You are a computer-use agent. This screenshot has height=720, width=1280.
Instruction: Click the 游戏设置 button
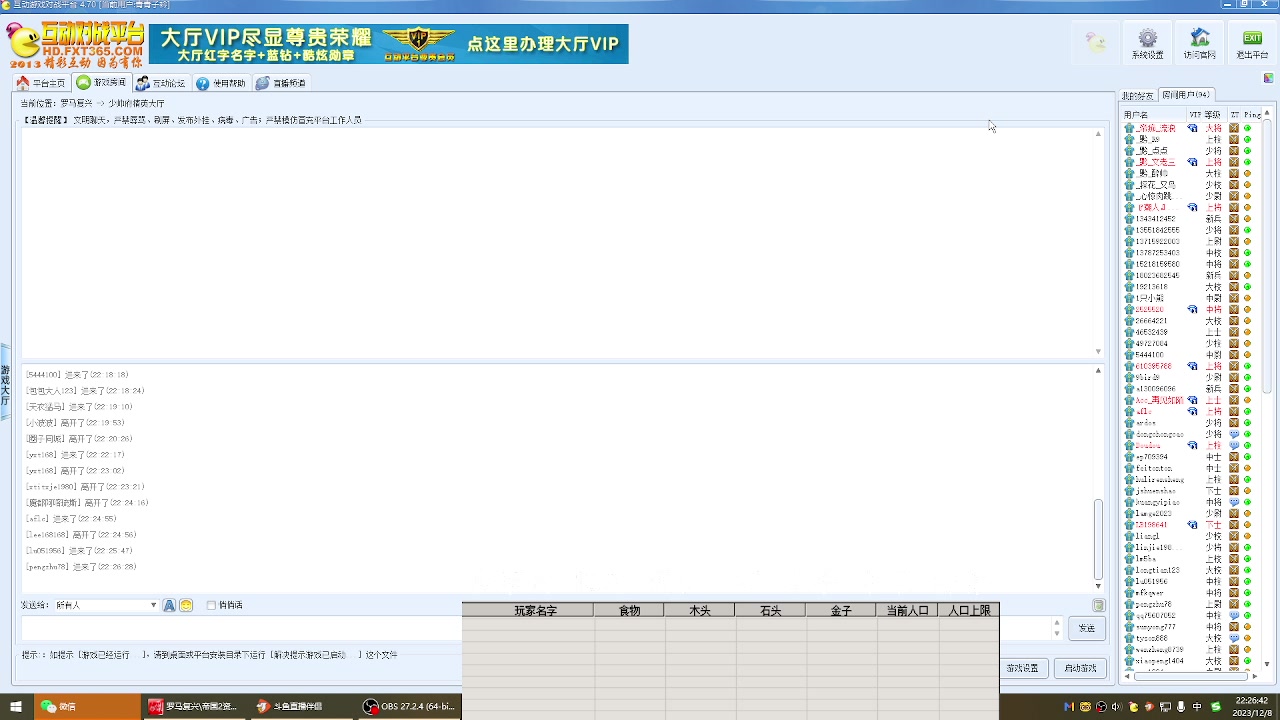1022,668
